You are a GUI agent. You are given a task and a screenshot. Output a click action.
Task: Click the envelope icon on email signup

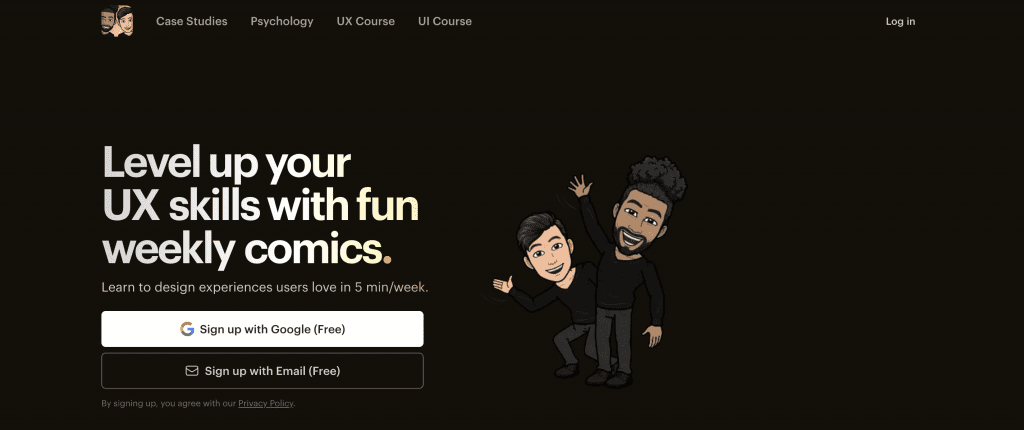pyautogui.click(x=192, y=371)
